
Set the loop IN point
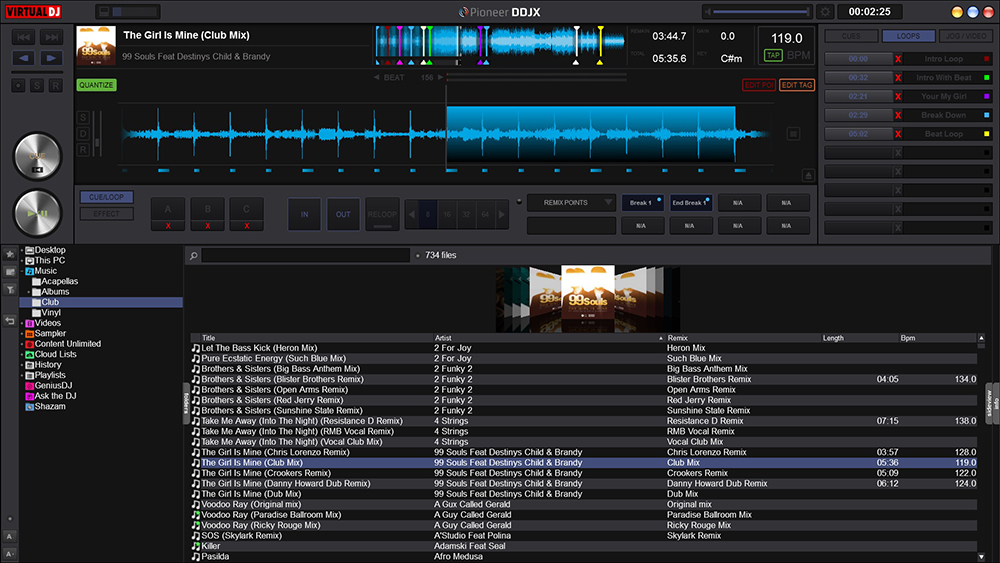point(304,214)
